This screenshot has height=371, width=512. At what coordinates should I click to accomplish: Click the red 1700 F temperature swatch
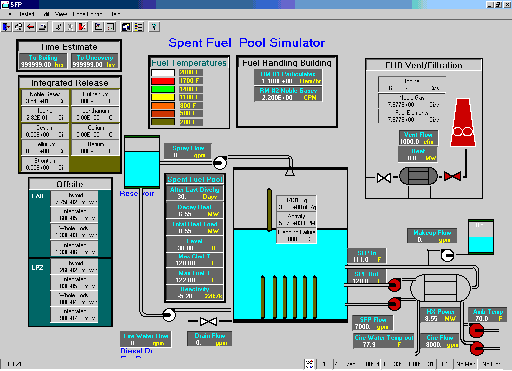coord(163,81)
